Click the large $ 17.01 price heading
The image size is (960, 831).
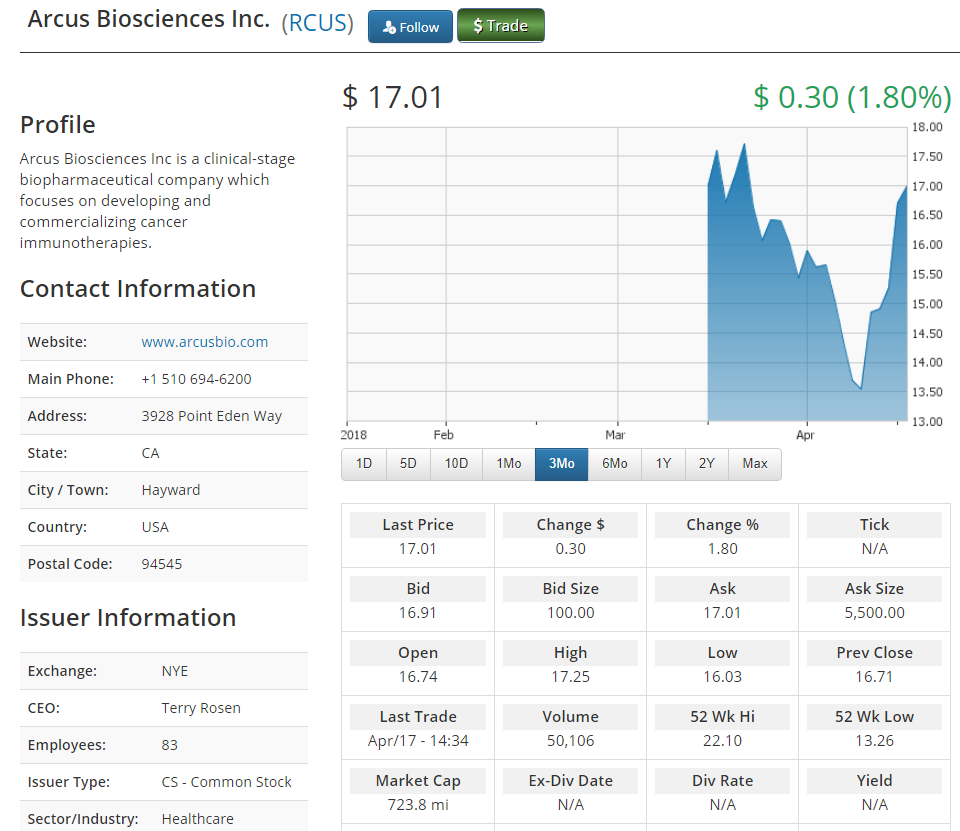(392, 97)
